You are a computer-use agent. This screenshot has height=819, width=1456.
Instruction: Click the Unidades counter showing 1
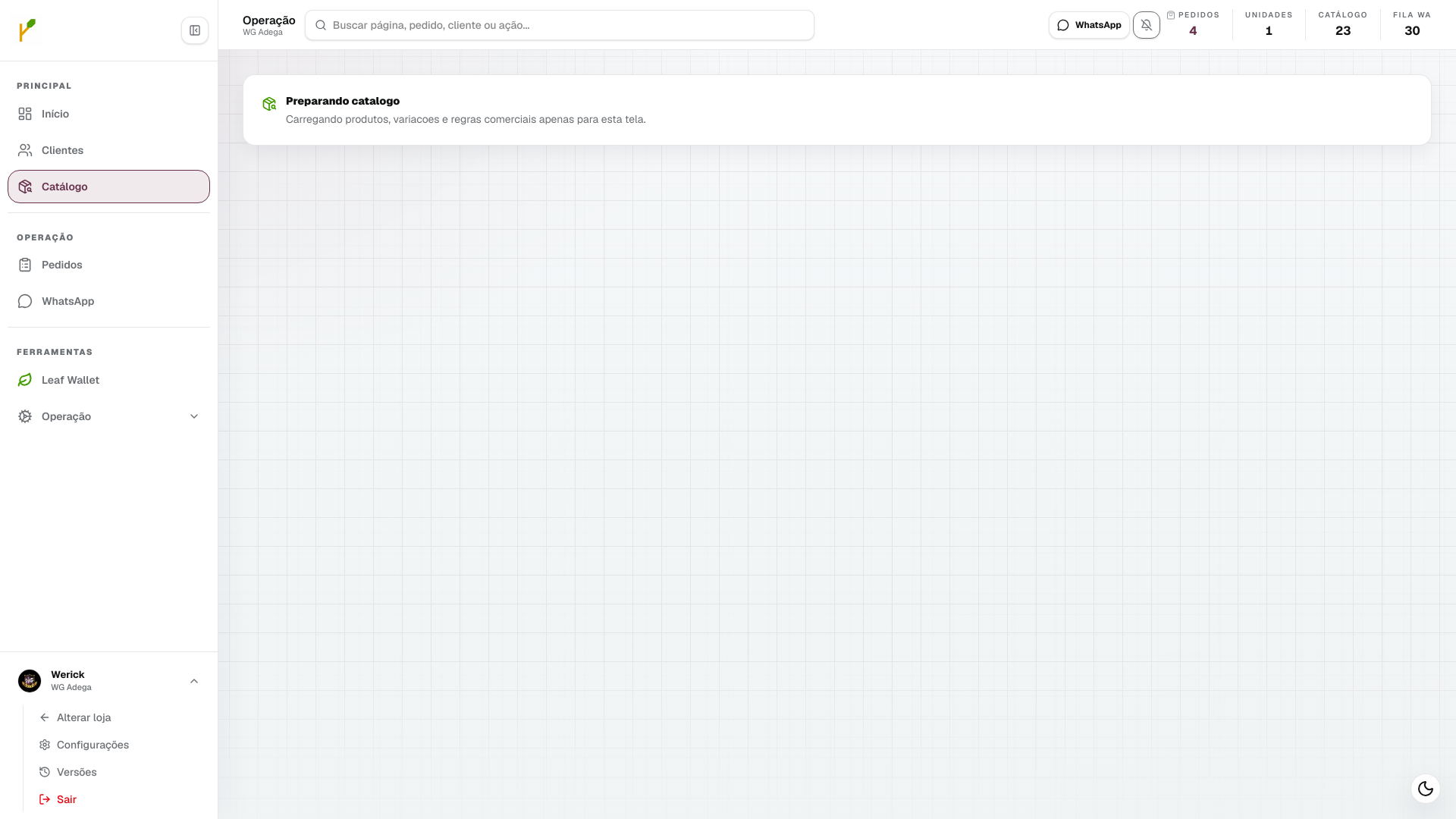(1269, 24)
